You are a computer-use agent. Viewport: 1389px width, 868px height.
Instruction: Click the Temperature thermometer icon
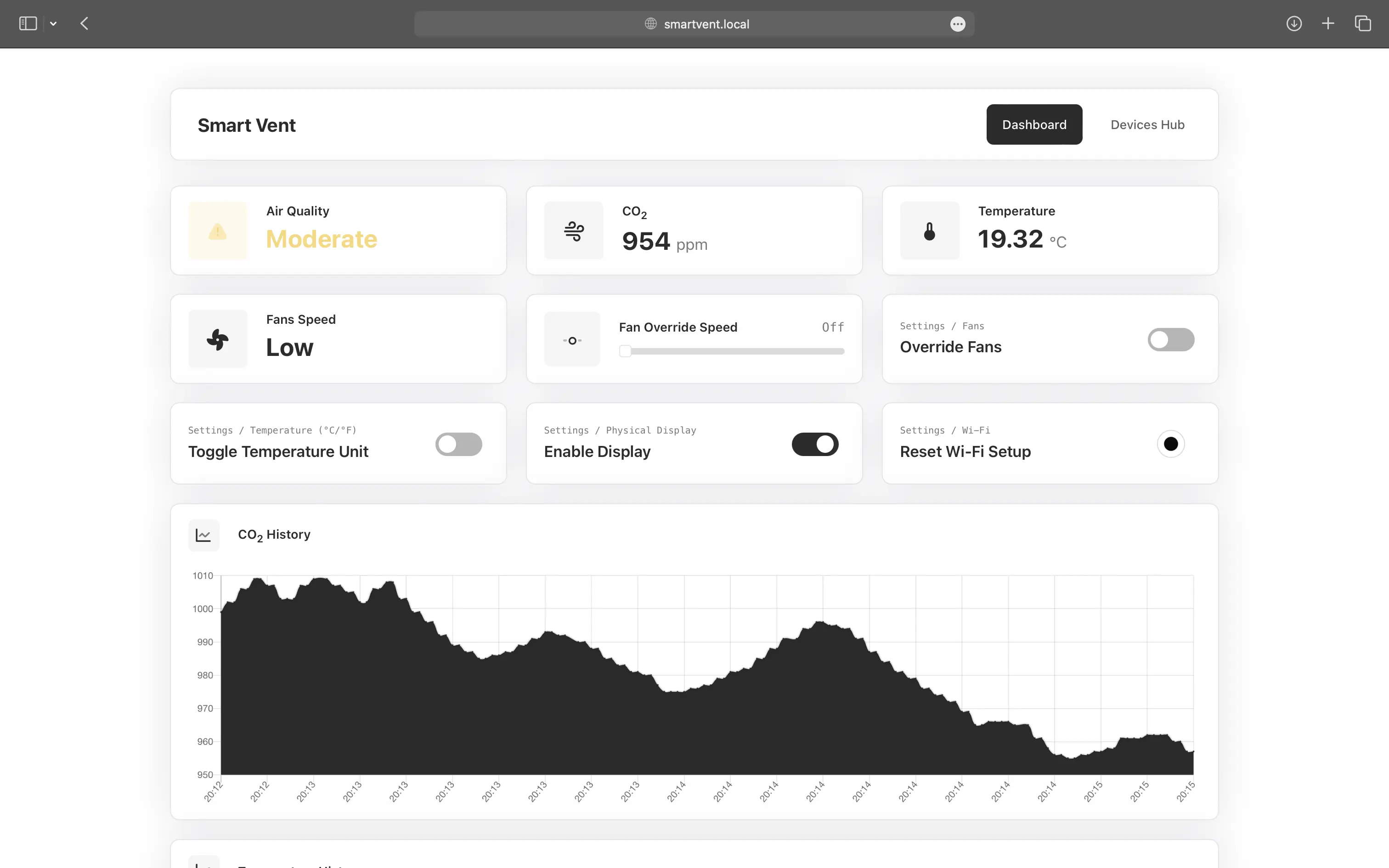click(929, 231)
